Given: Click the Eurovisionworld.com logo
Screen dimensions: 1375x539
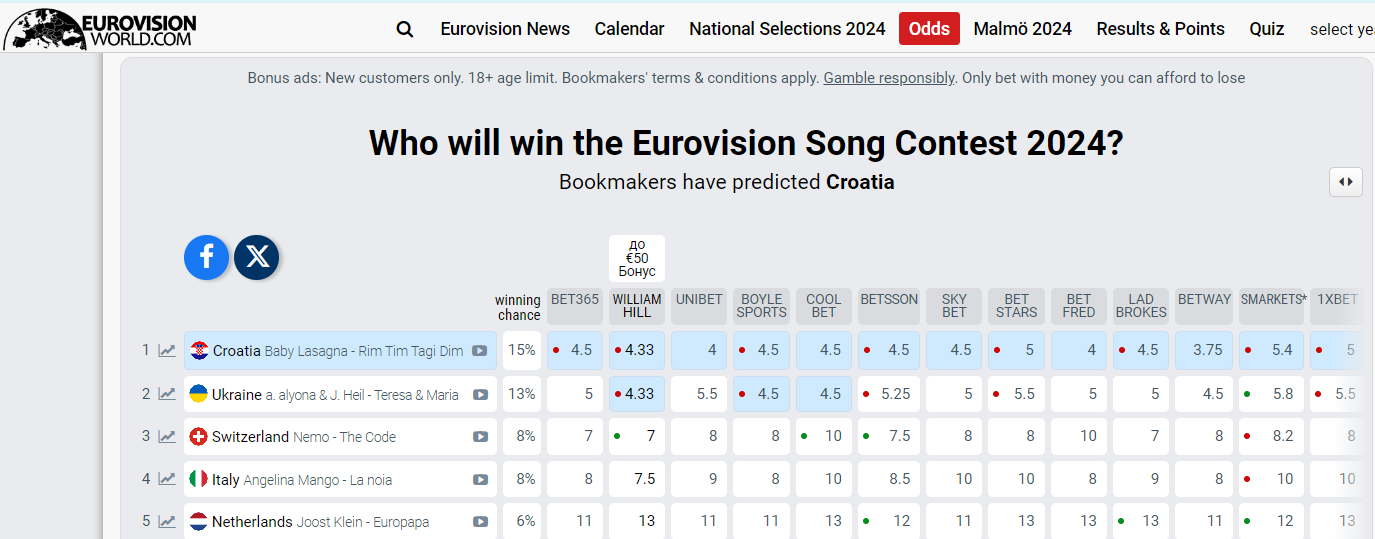Looking at the screenshot, I should coord(100,29).
